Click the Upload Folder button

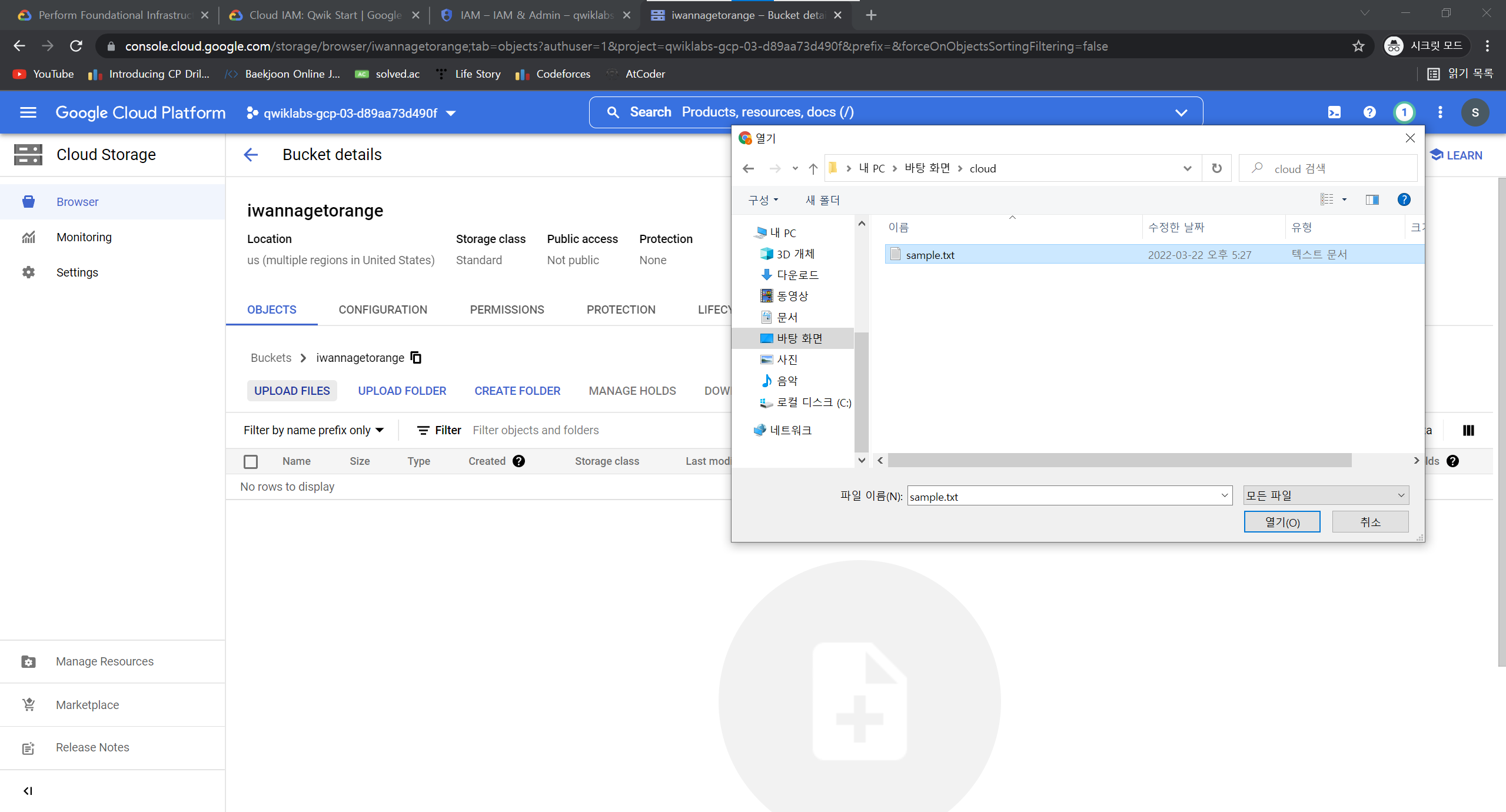(402, 391)
